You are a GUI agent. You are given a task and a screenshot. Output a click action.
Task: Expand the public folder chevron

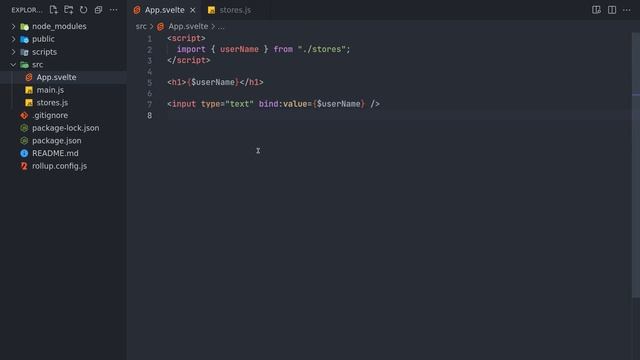tap(13, 39)
